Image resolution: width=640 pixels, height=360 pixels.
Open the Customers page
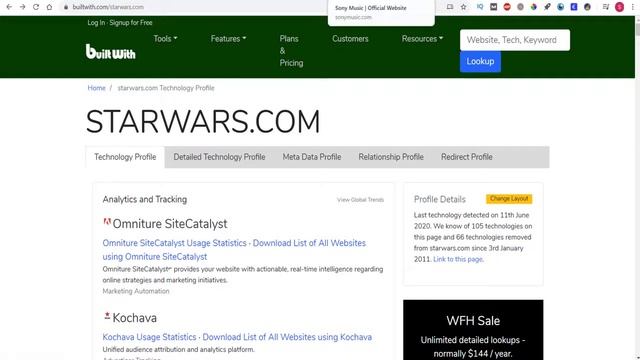(x=350, y=39)
